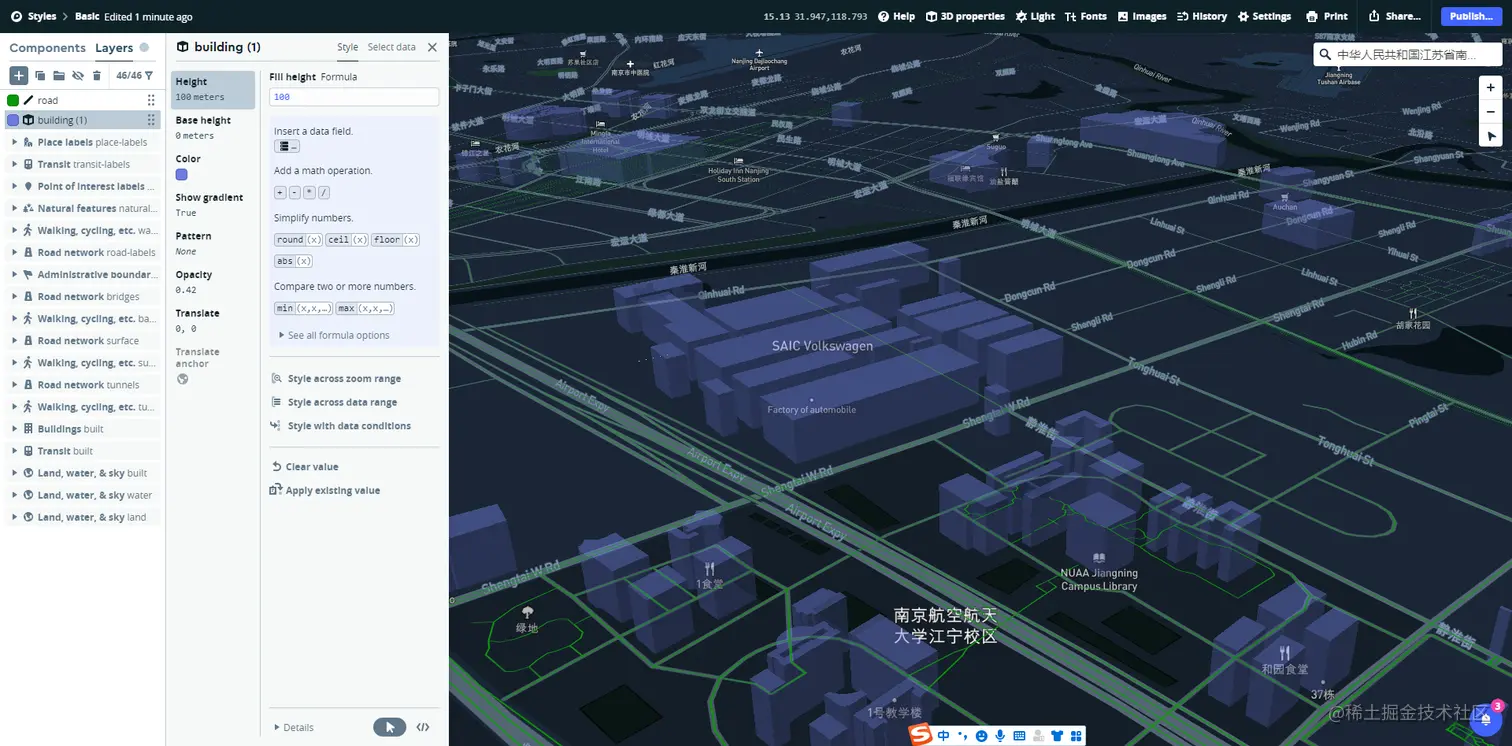Toggle the code view icon
1512x746 pixels.
point(423,727)
